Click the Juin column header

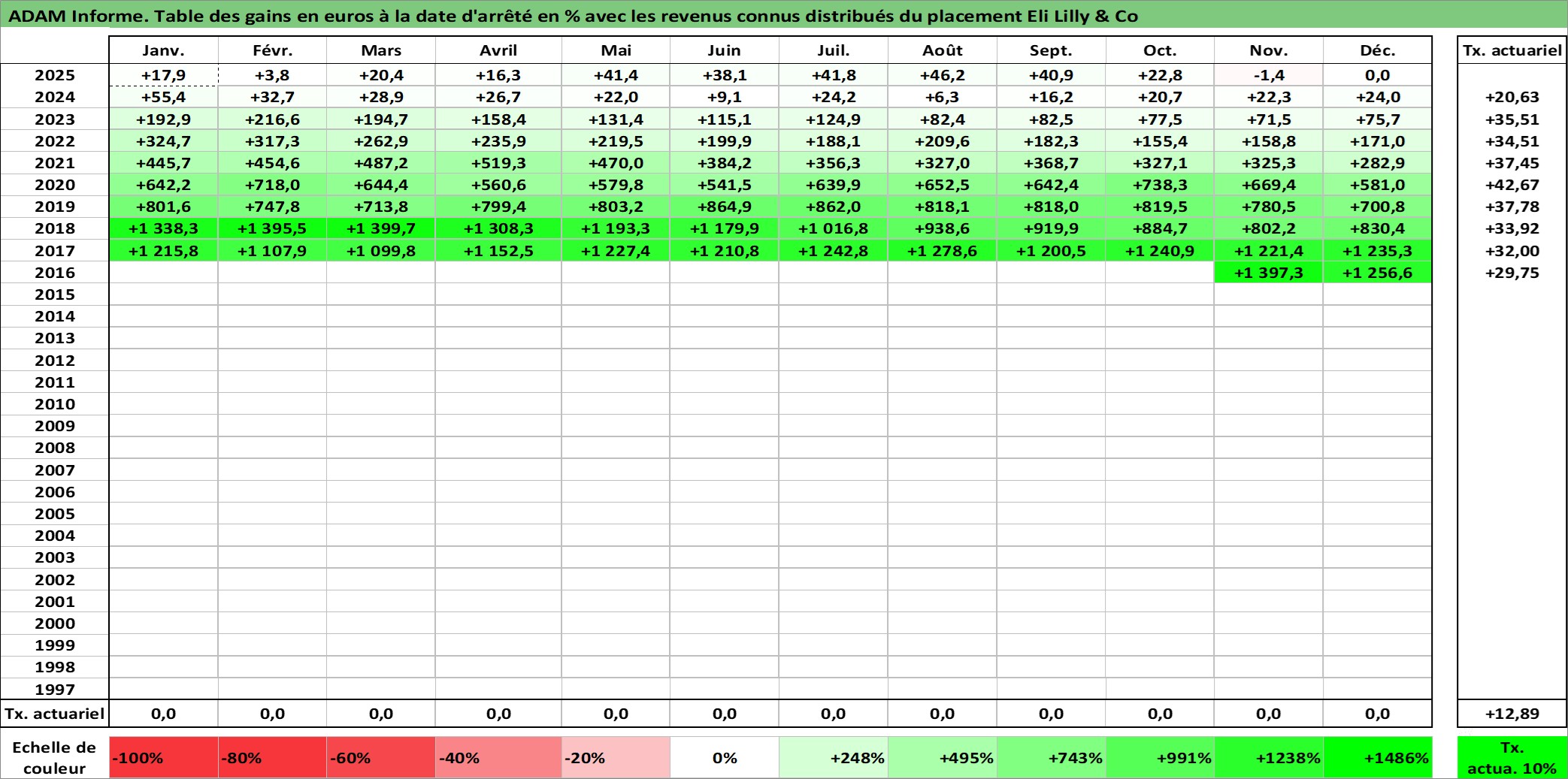[x=725, y=50]
